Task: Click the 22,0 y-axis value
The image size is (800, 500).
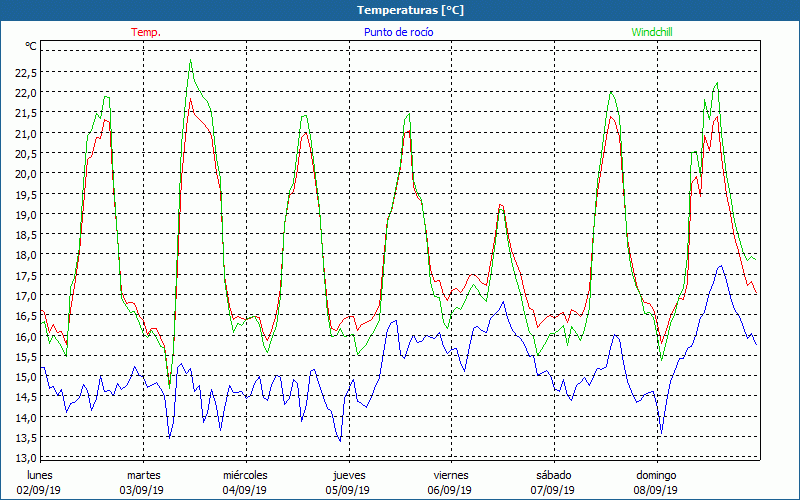Action: [x=26, y=93]
